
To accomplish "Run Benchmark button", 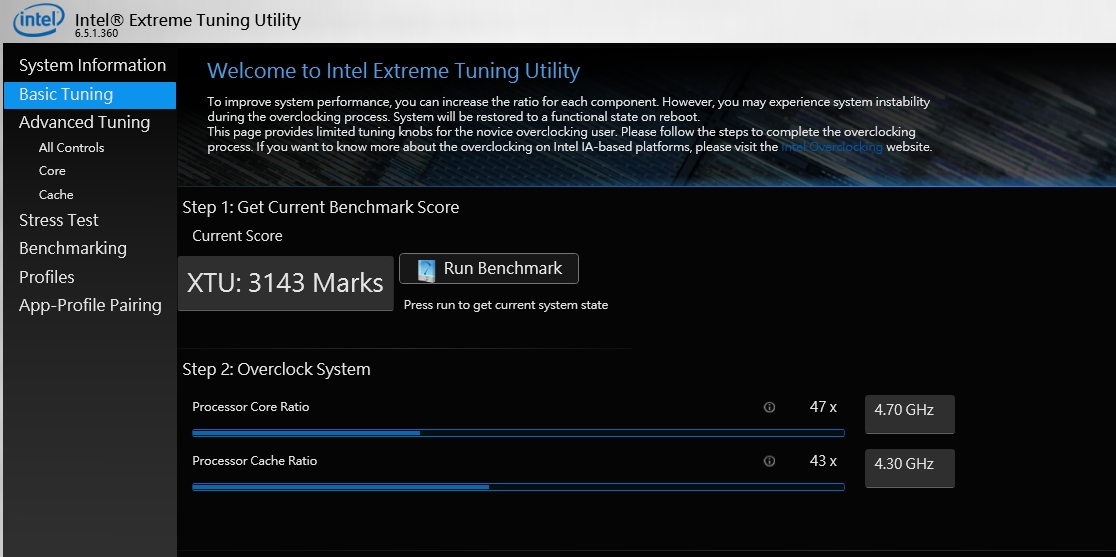I will click(x=489, y=269).
